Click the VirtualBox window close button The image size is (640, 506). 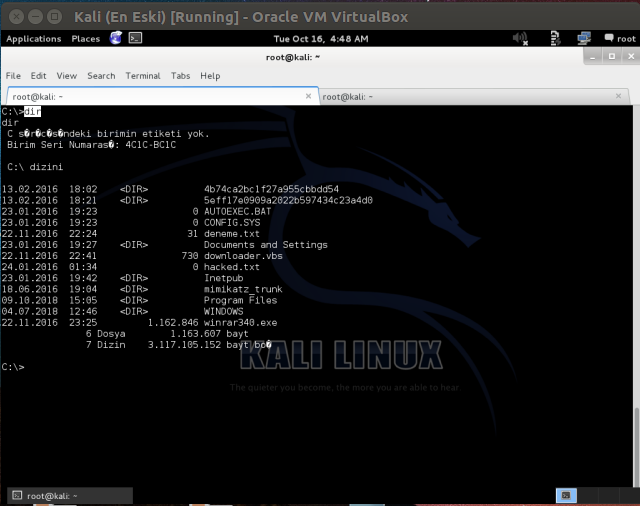(x=16, y=17)
